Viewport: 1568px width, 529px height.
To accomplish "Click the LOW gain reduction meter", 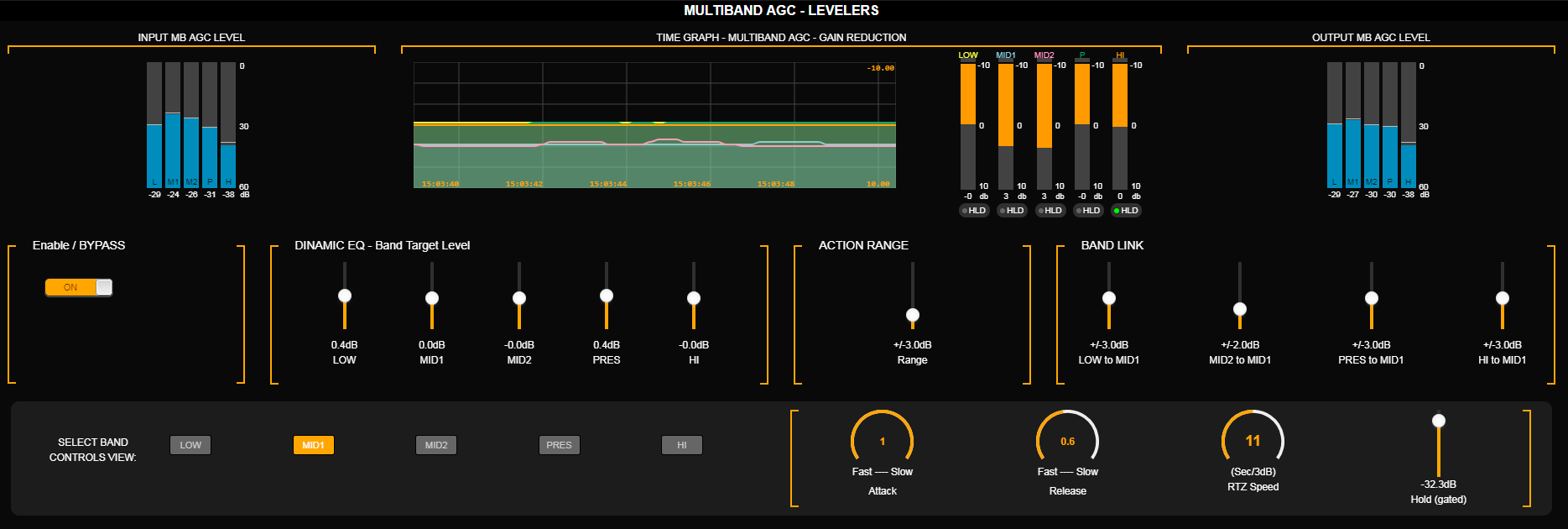I will tap(968, 126).
